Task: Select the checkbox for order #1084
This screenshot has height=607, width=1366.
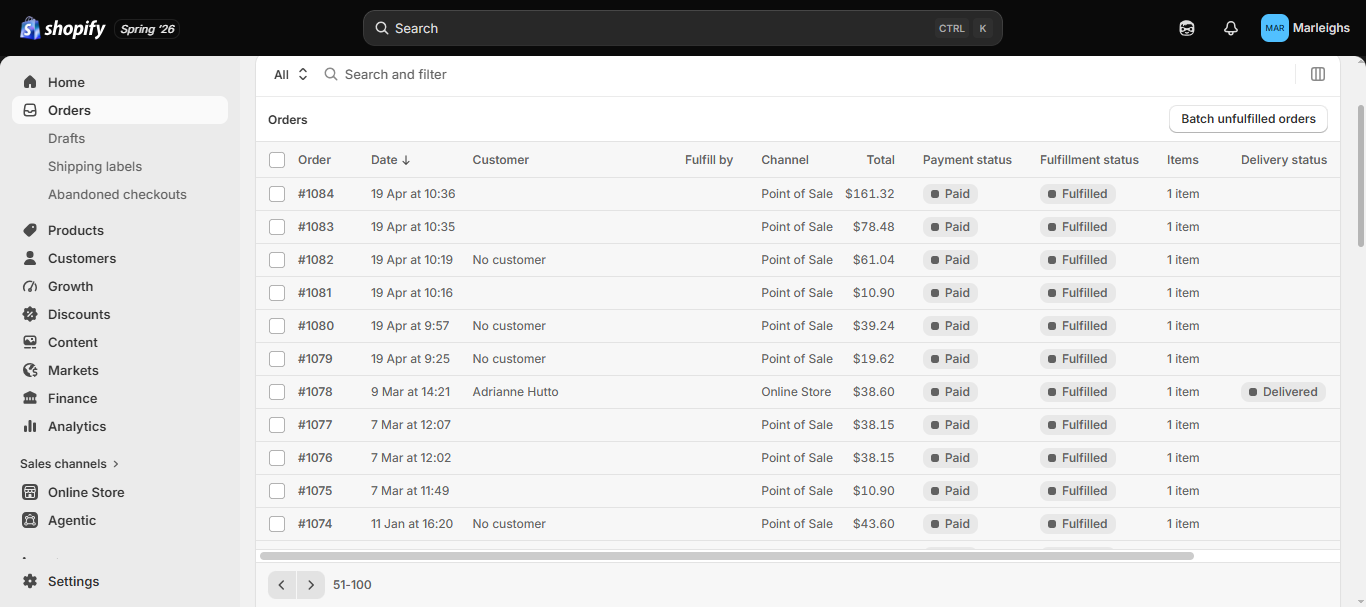Action: pyautogui.click(x=277, y=194)
